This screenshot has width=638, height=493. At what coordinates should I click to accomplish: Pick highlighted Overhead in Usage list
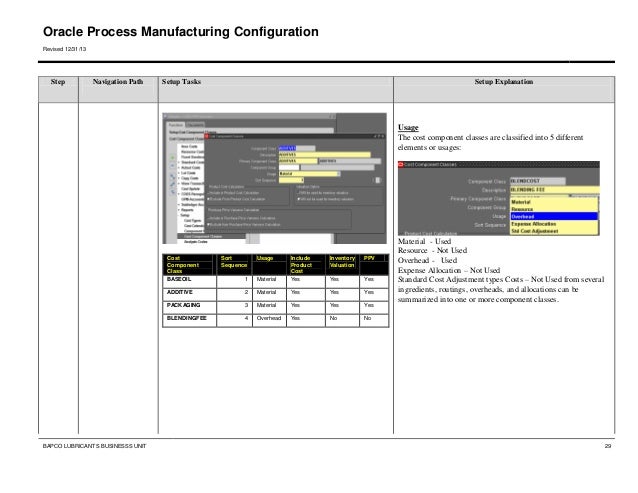pyautogui.click(x=554, y=216)
